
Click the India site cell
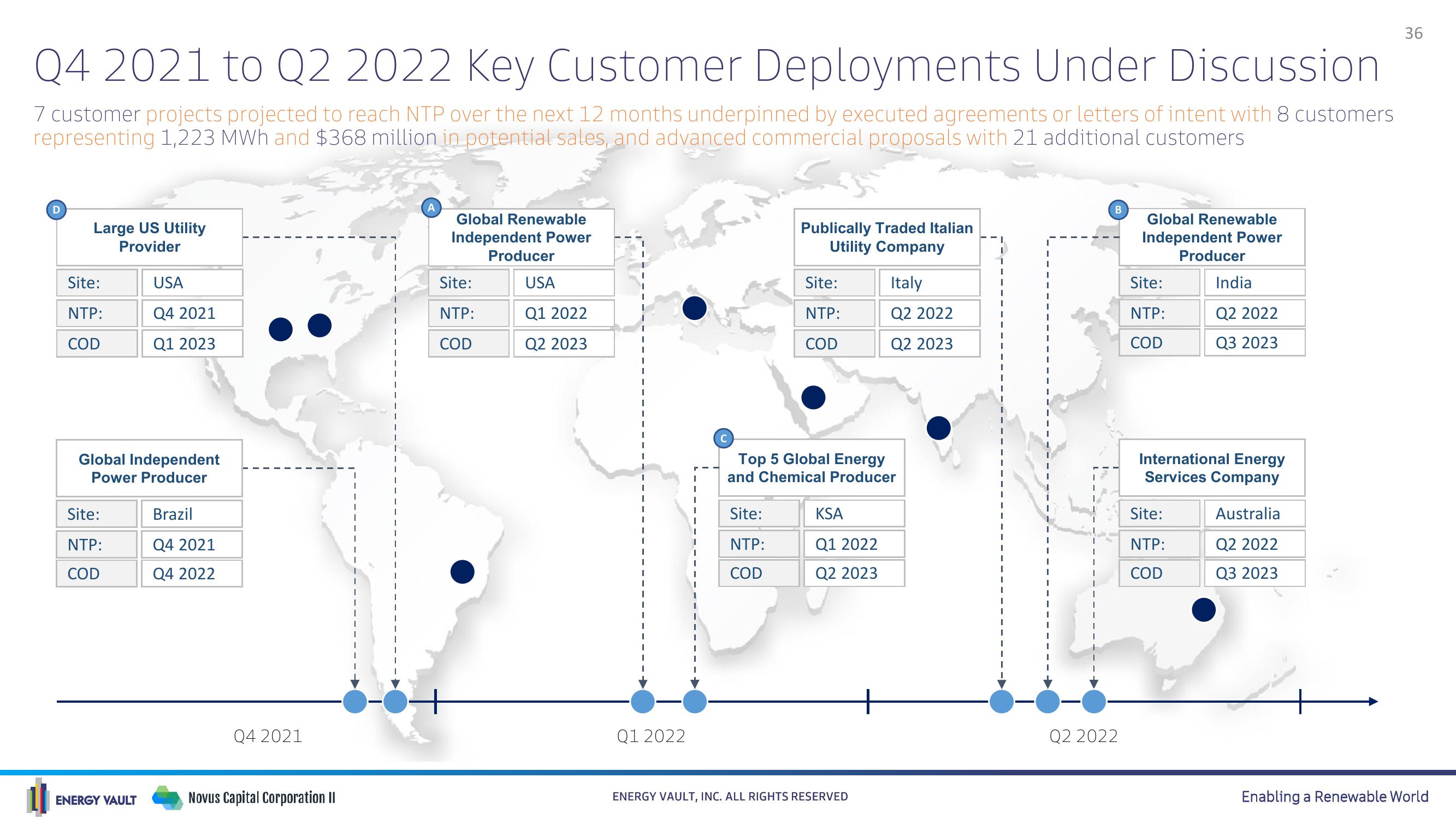(1255, 283)
